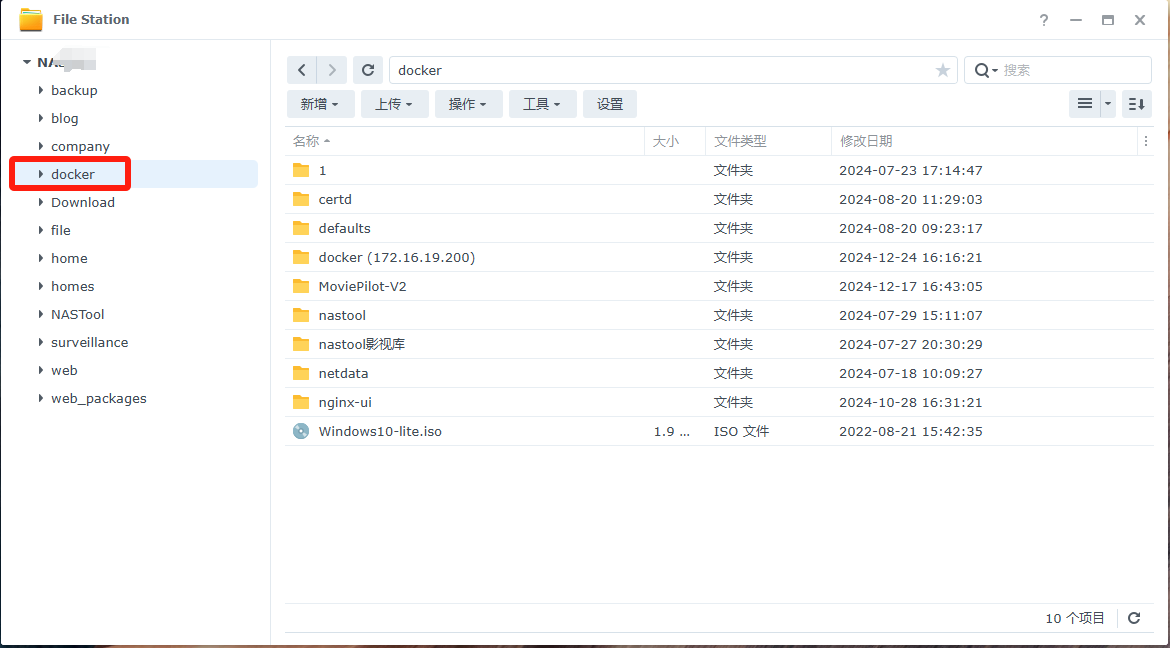The height and width of the screenshot is (648, 1170).
Task: Click the 设置 settings button
Action: [610, 104]
